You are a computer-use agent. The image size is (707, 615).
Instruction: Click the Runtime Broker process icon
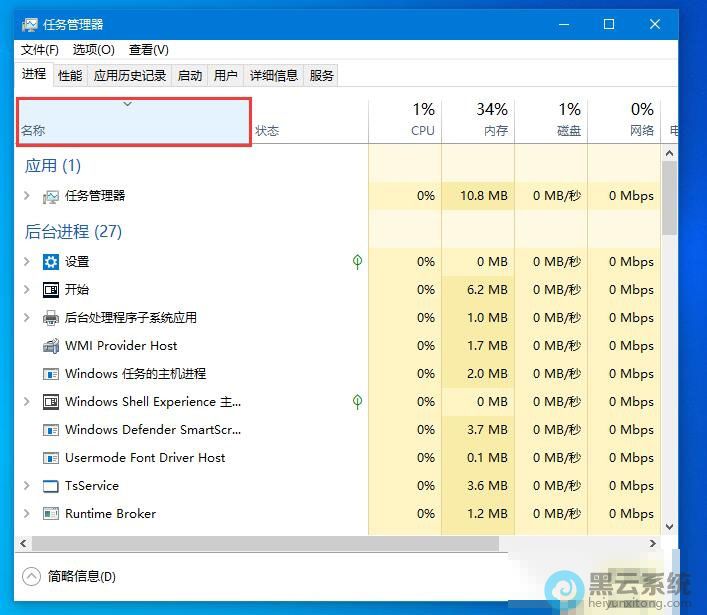point(51,514)
